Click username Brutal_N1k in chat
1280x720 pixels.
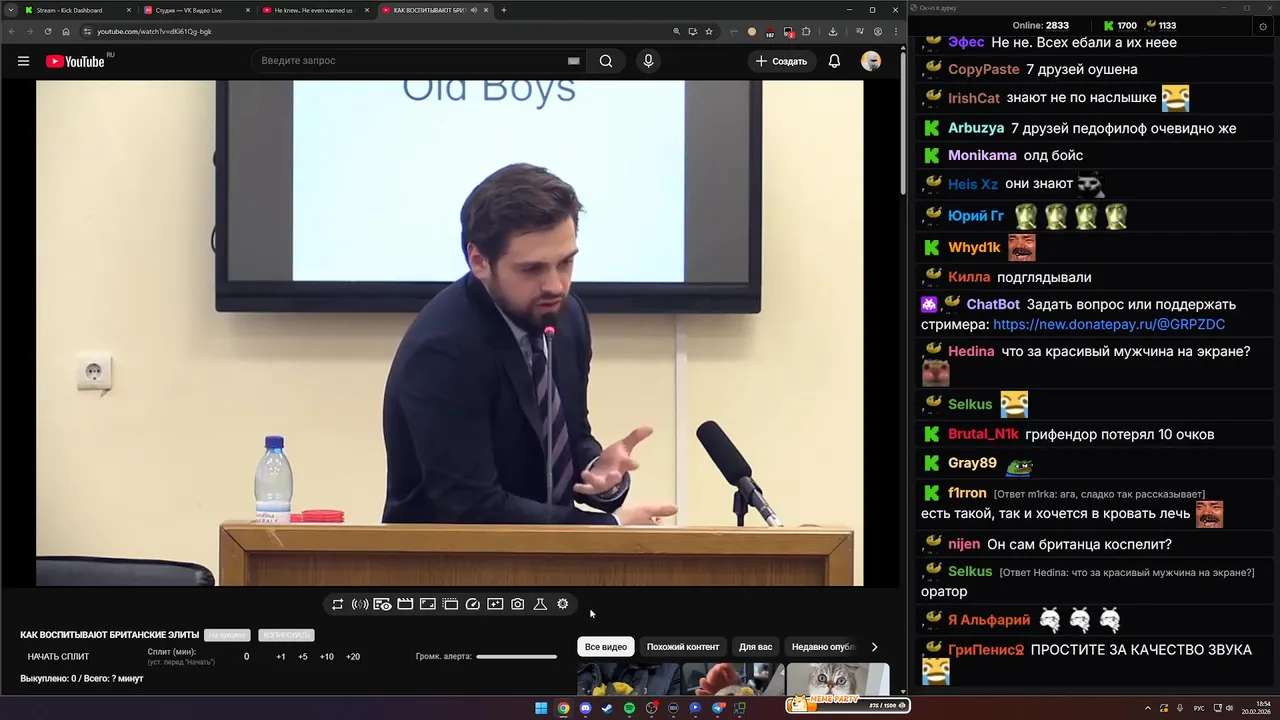[x=983, y=434]
